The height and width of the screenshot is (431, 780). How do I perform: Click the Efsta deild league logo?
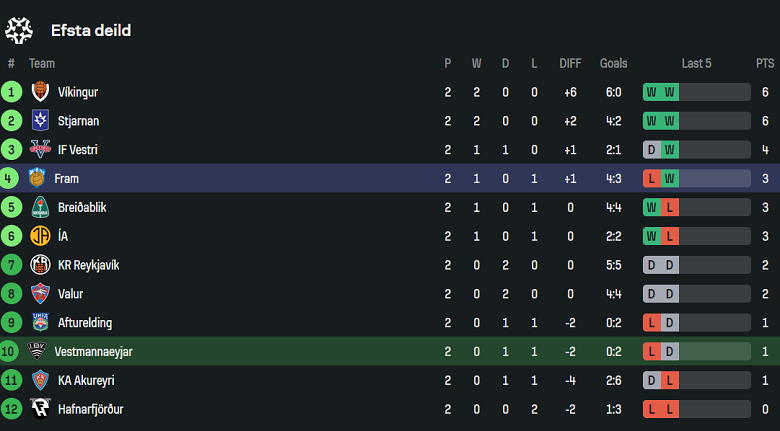point(20,30)
